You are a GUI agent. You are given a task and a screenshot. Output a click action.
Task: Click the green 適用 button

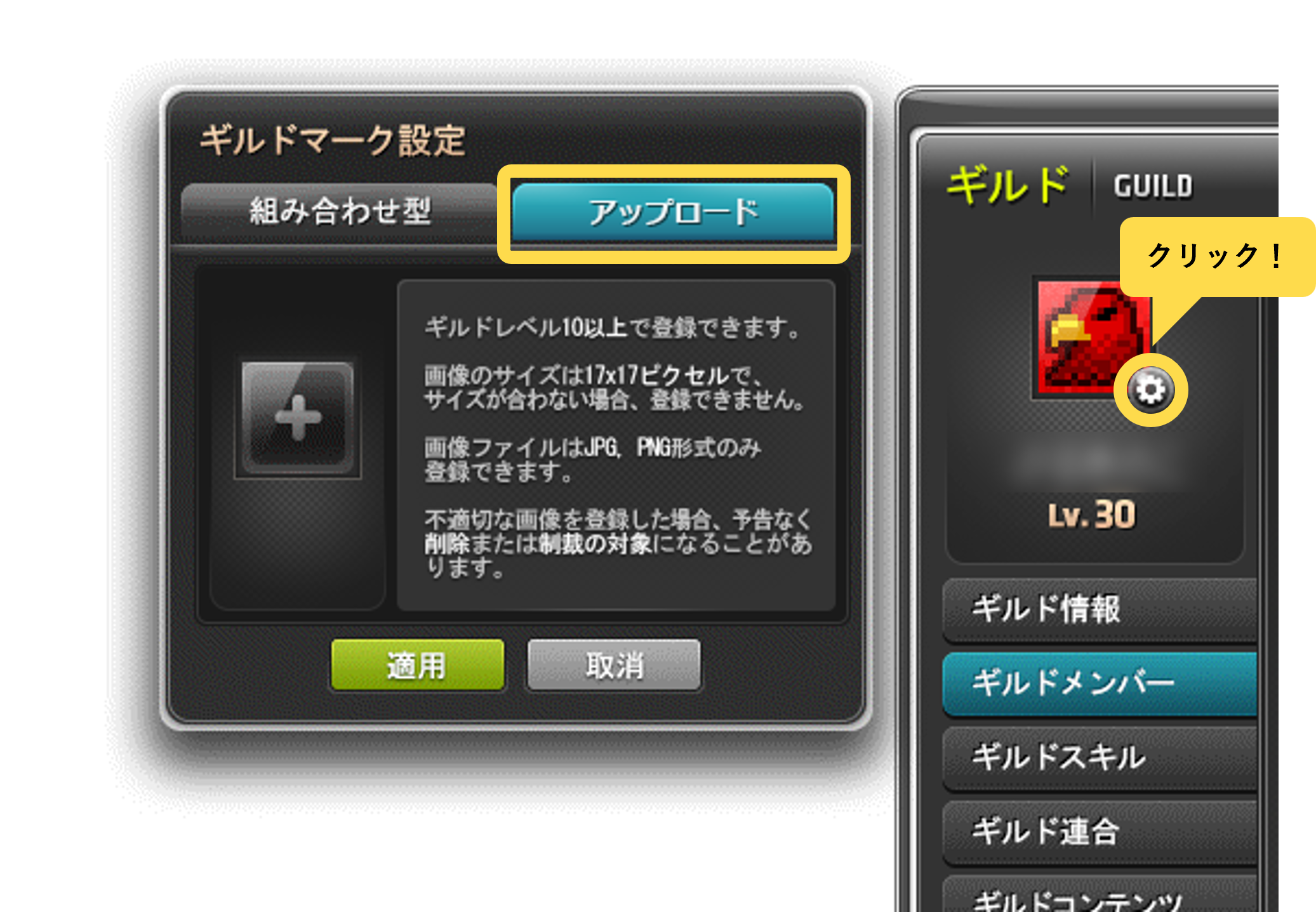(x=417, y=665)
